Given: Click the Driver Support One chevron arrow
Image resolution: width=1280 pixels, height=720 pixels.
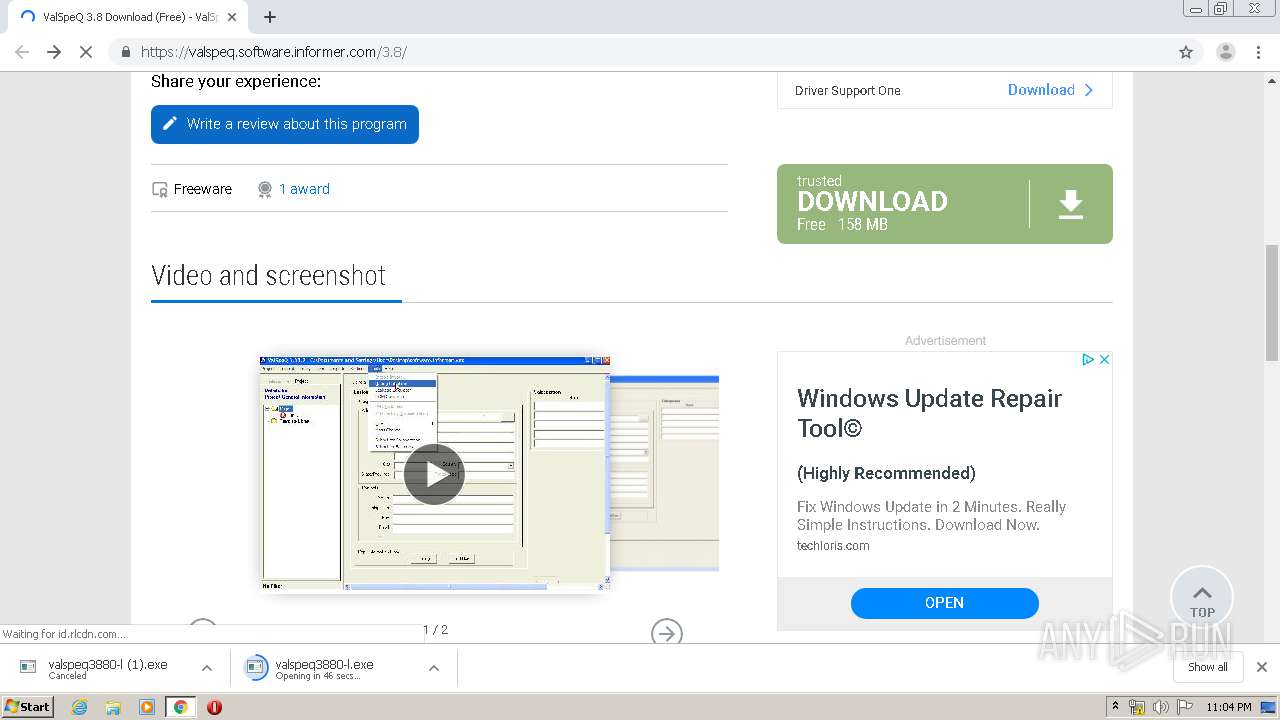Looking at the screenshot, I should pos(1089,90).
